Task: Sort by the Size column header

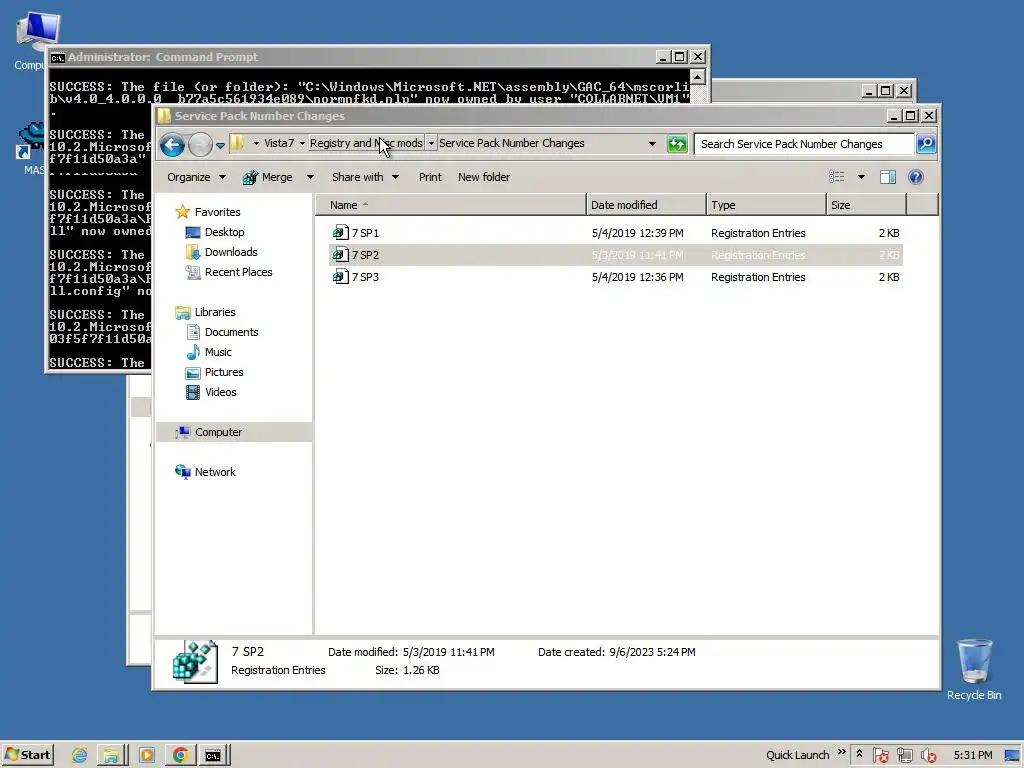Action: 866,205
